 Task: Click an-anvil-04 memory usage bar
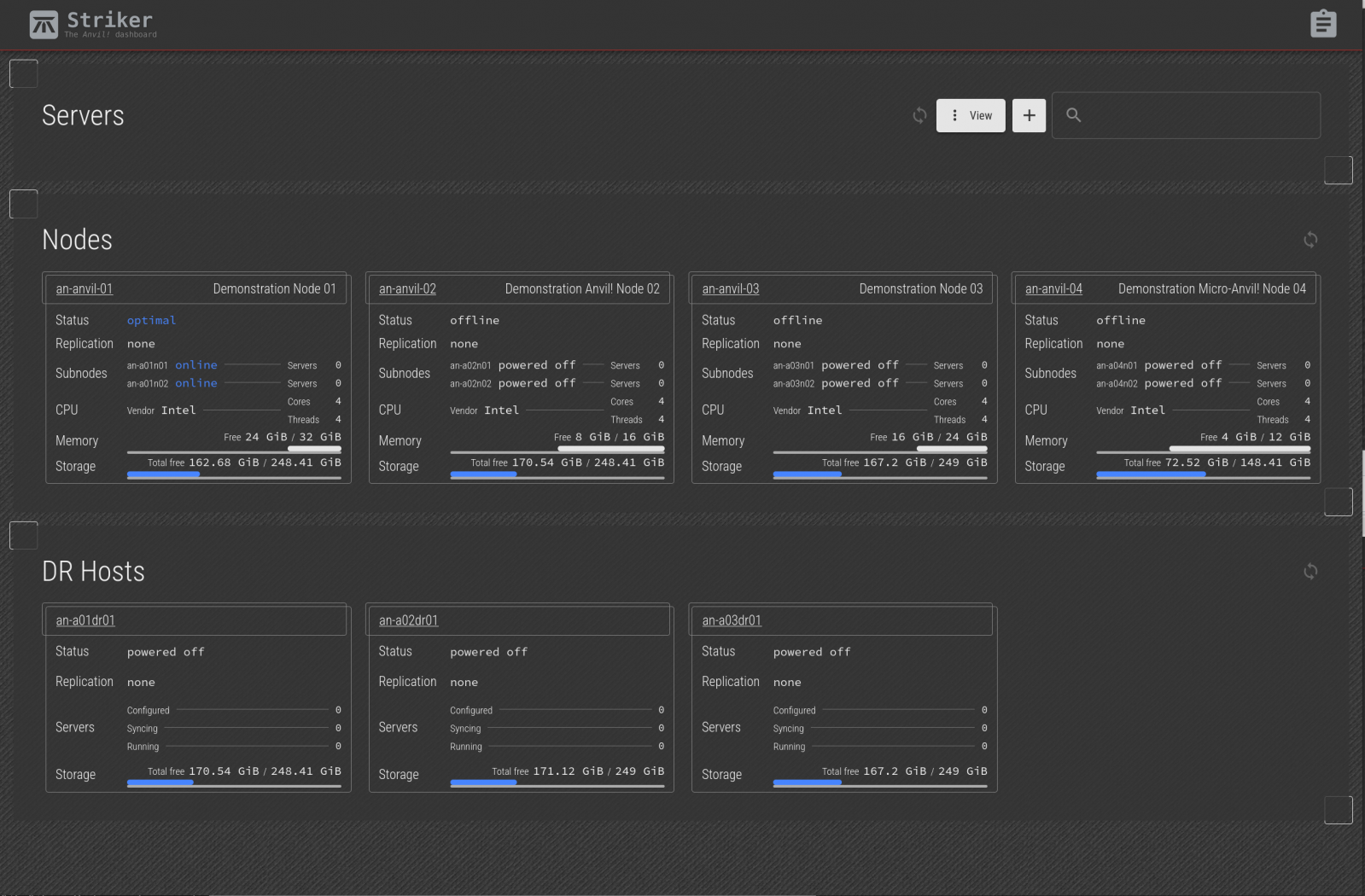point(1203,450)
